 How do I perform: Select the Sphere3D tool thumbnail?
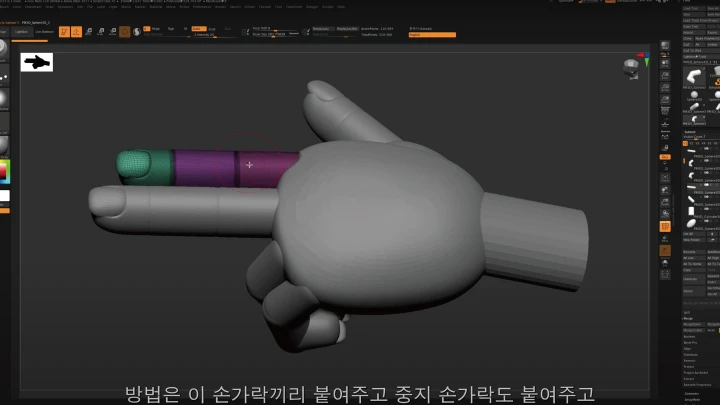pyautogui.click(x=694, y=95)
